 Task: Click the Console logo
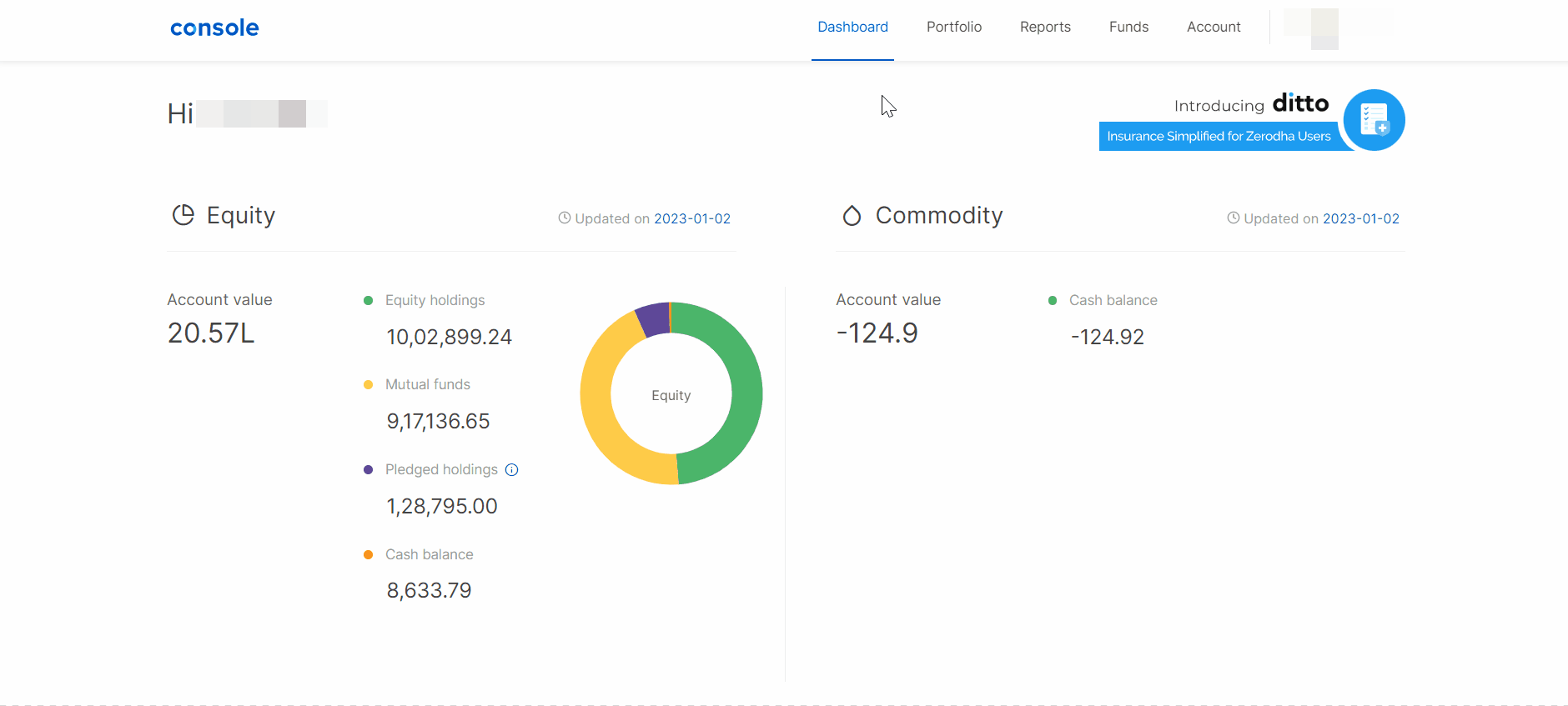(x=214, y=28)
